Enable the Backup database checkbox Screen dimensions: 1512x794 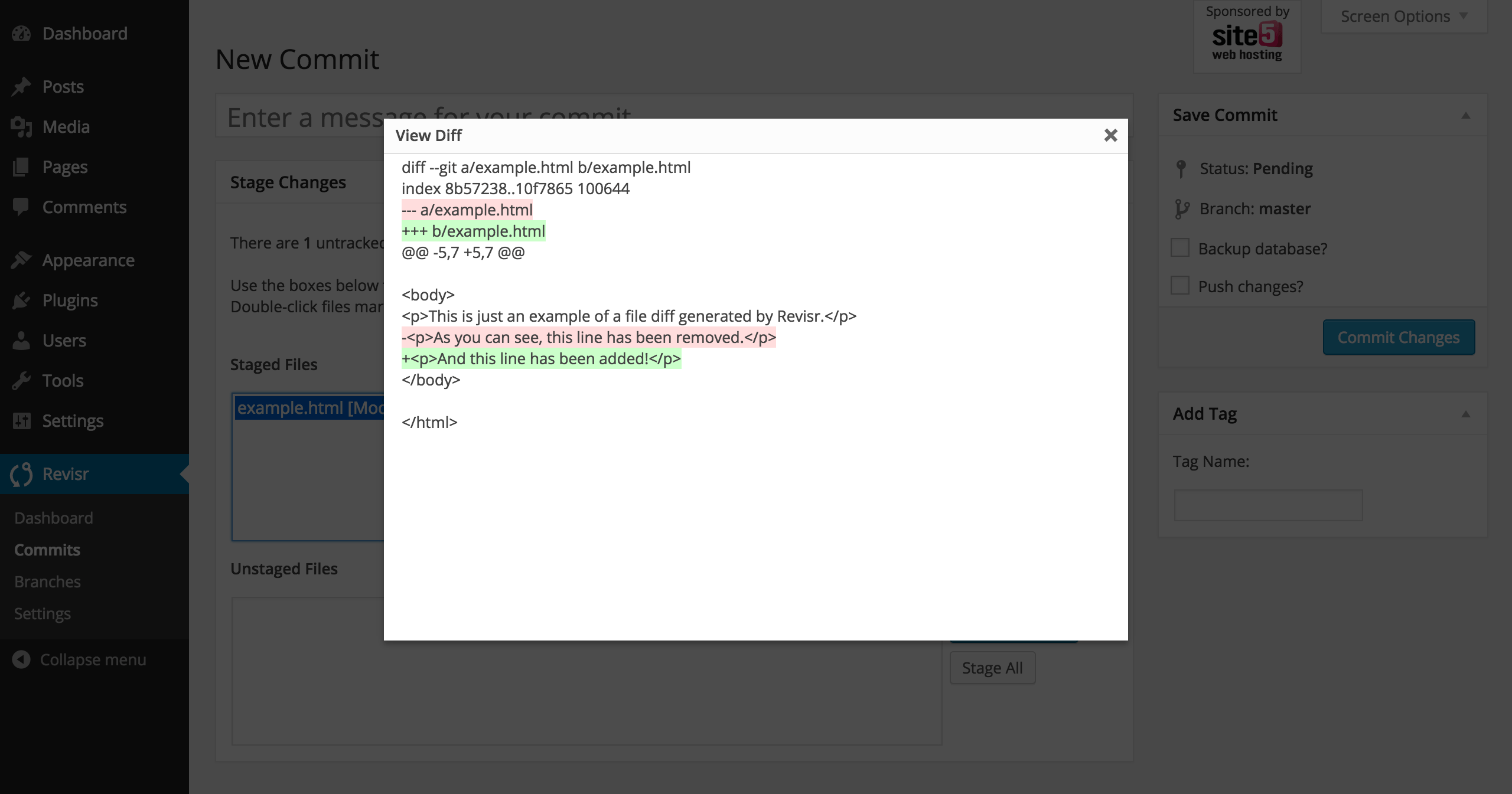coord(1180,248)
